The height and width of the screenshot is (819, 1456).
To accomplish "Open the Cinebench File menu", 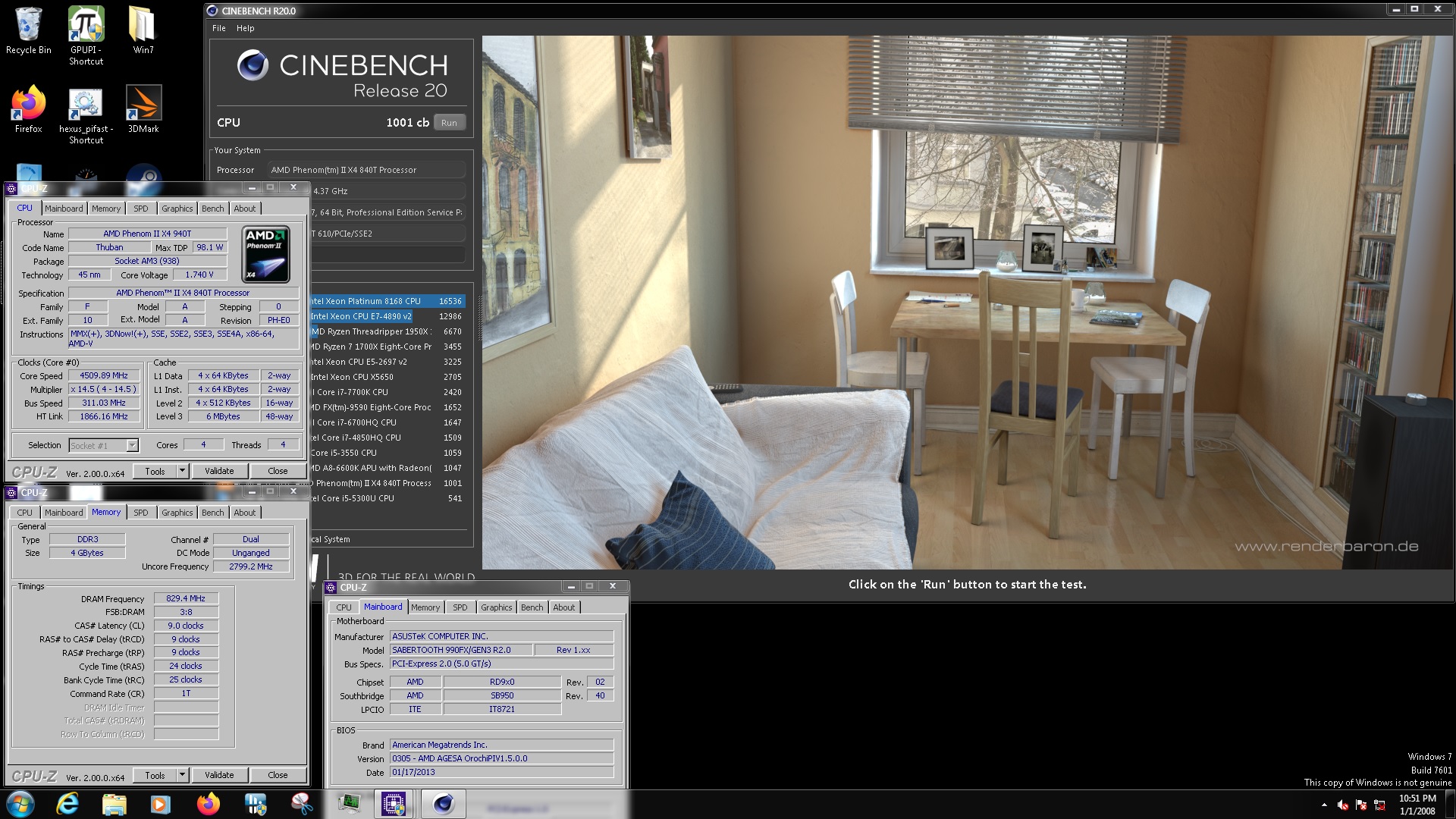I will [x=219, y=28].
